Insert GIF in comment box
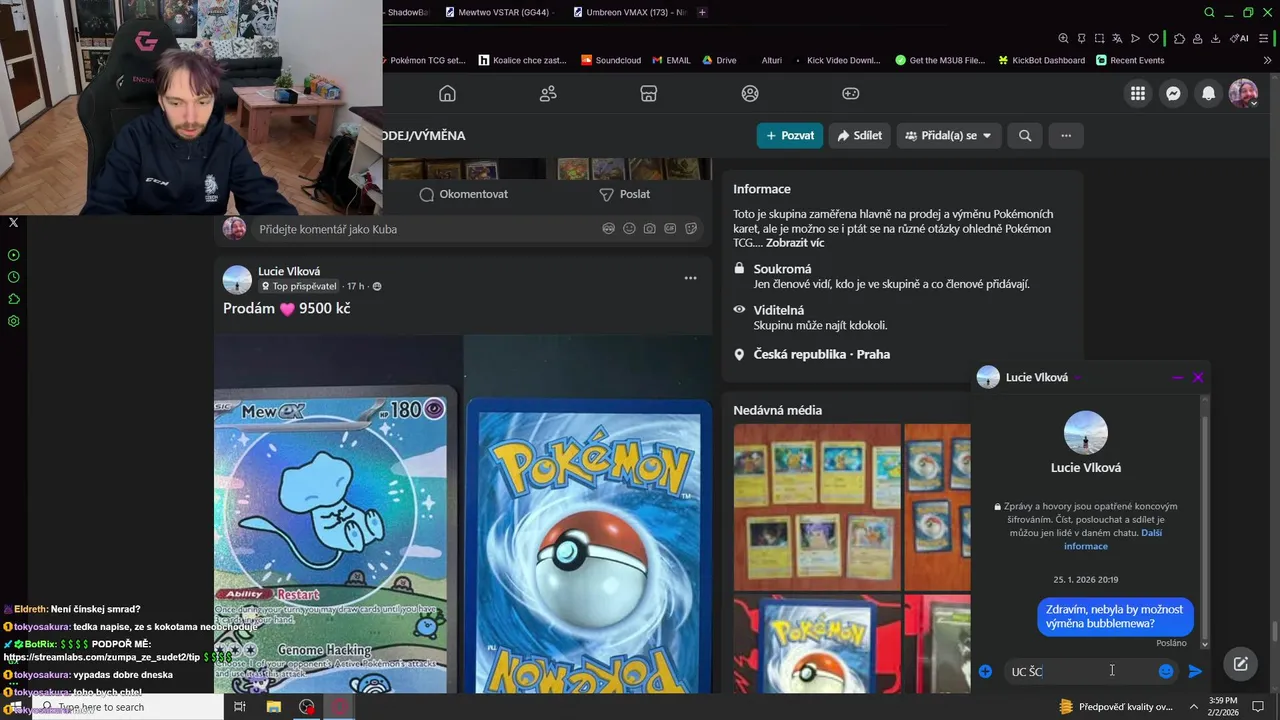The image size is (1280, 720). 670,229
